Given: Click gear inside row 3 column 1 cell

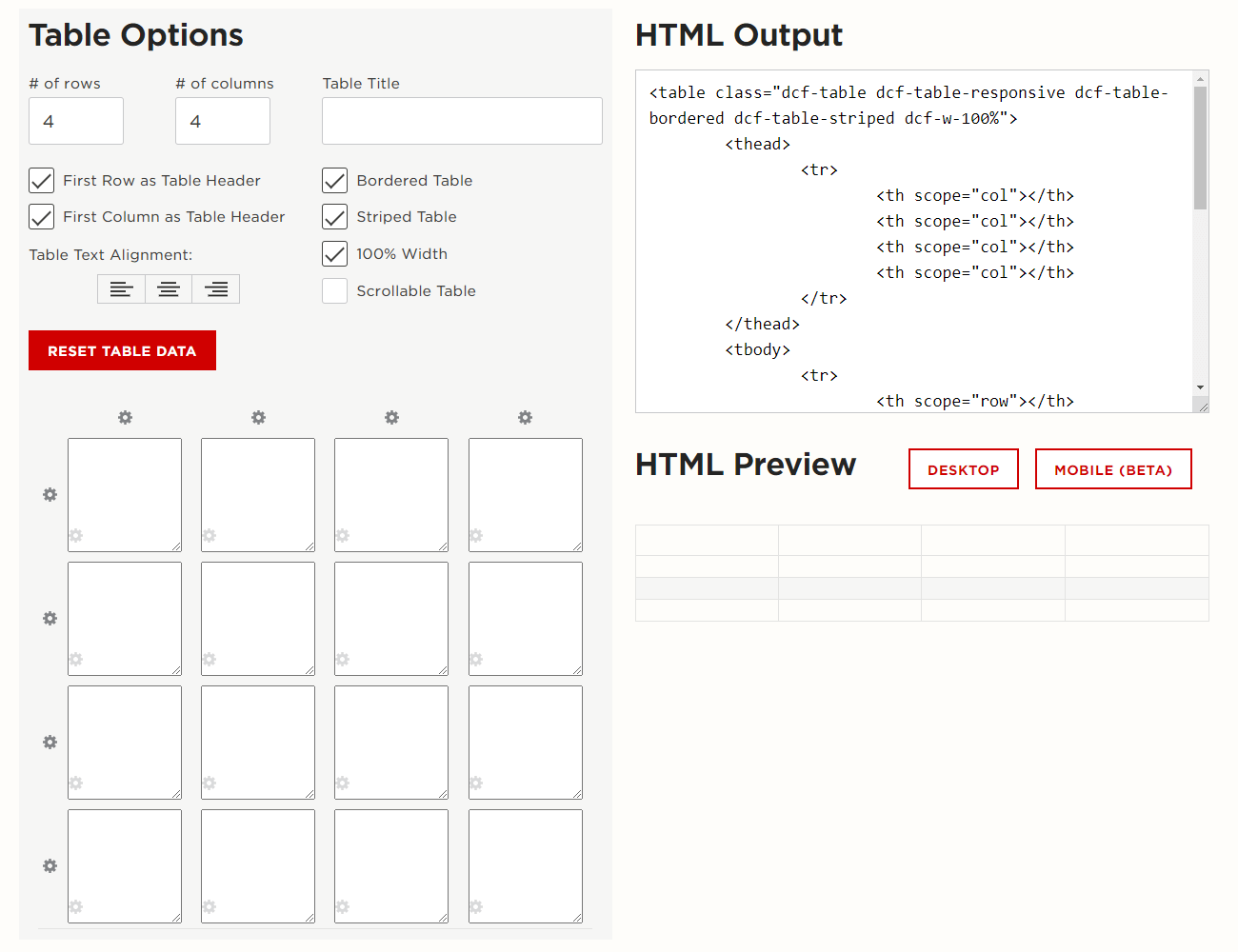Looking at the screenshot, I should [x=76, y=783].
